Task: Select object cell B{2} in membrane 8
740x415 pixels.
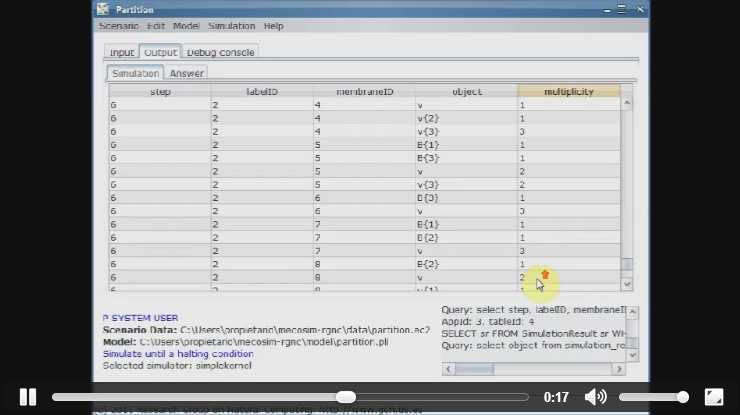Action: click(466, 264)
